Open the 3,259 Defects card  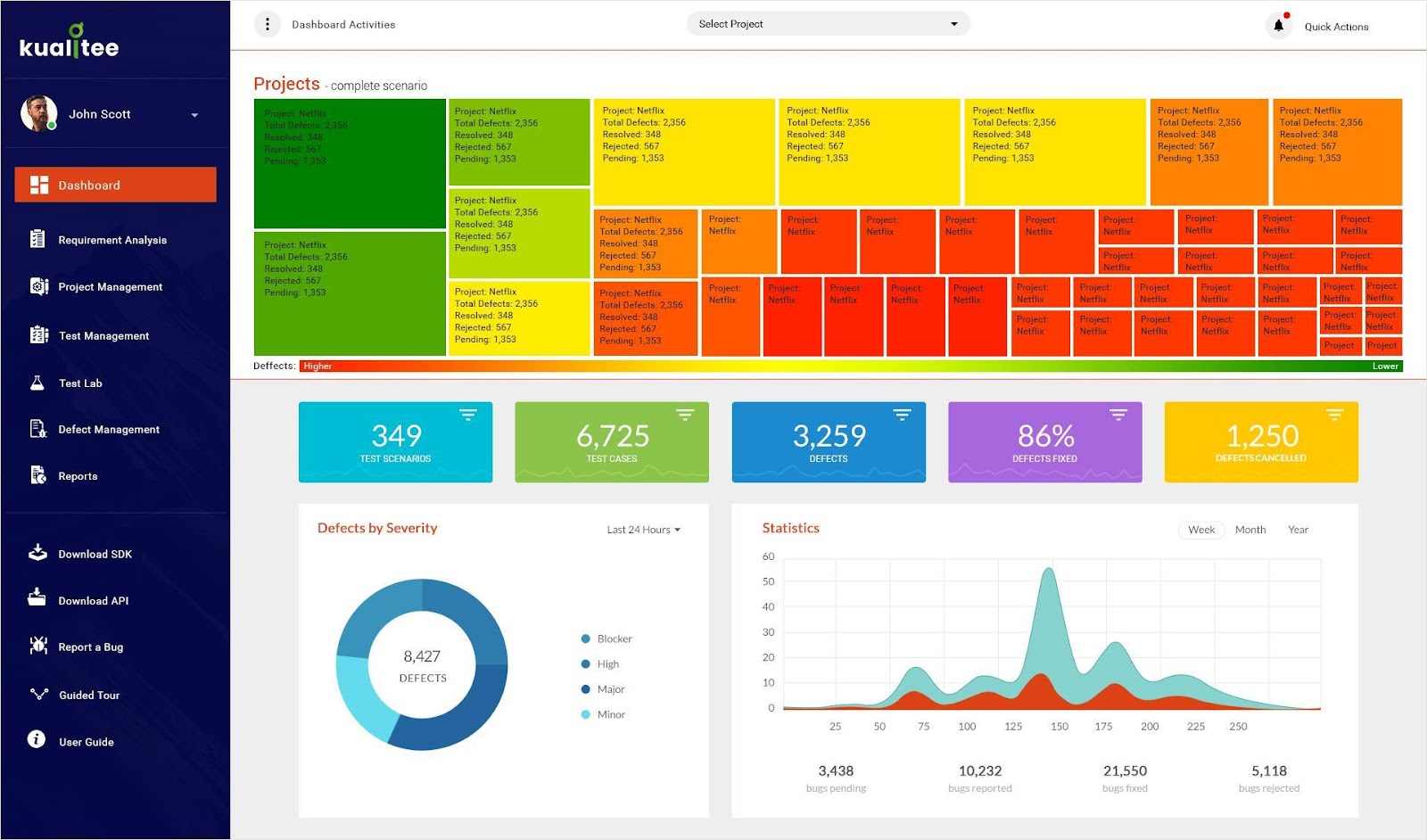click(829, 442)
